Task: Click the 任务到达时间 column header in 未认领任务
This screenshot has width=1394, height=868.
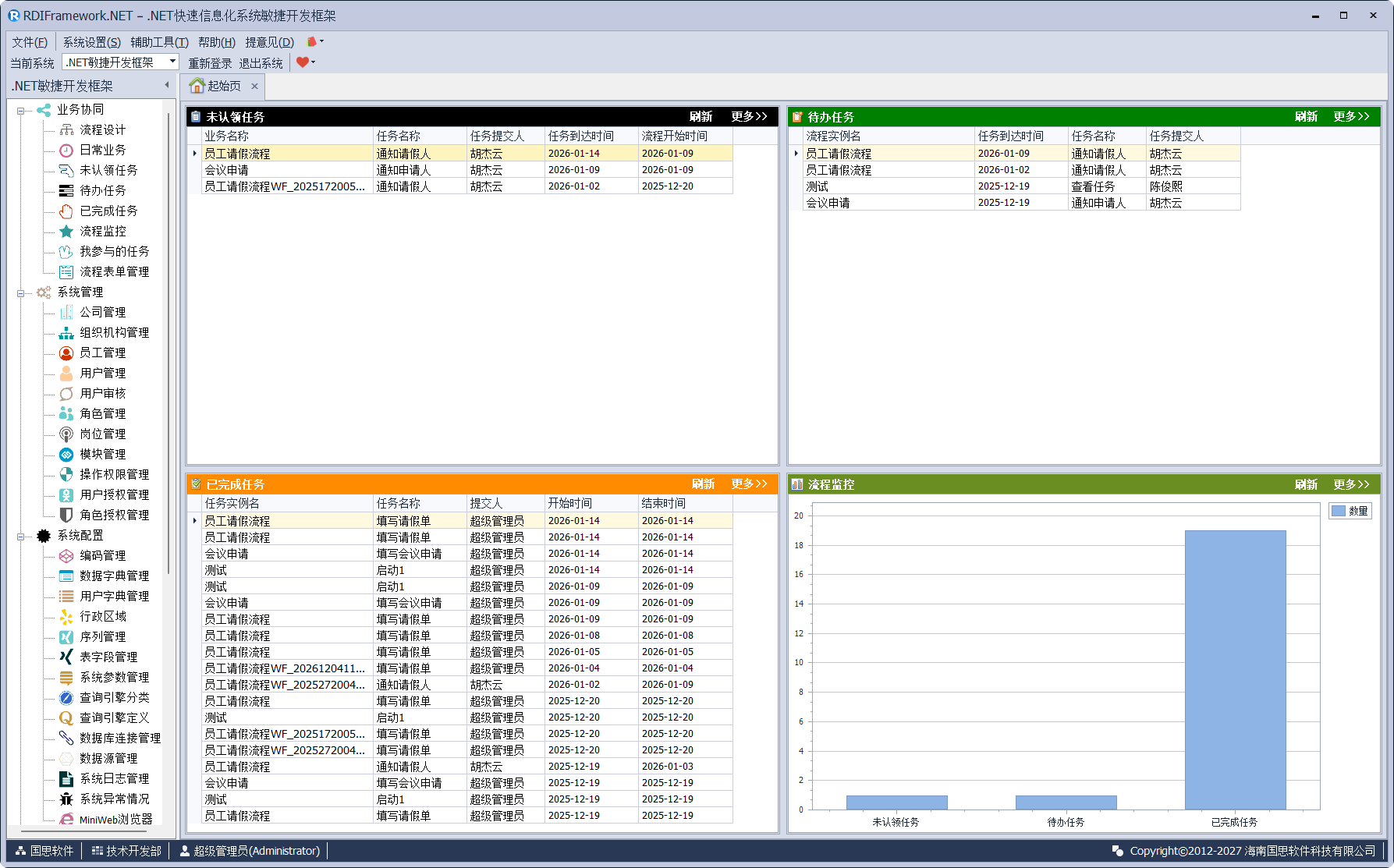Action: click(581, 136)
